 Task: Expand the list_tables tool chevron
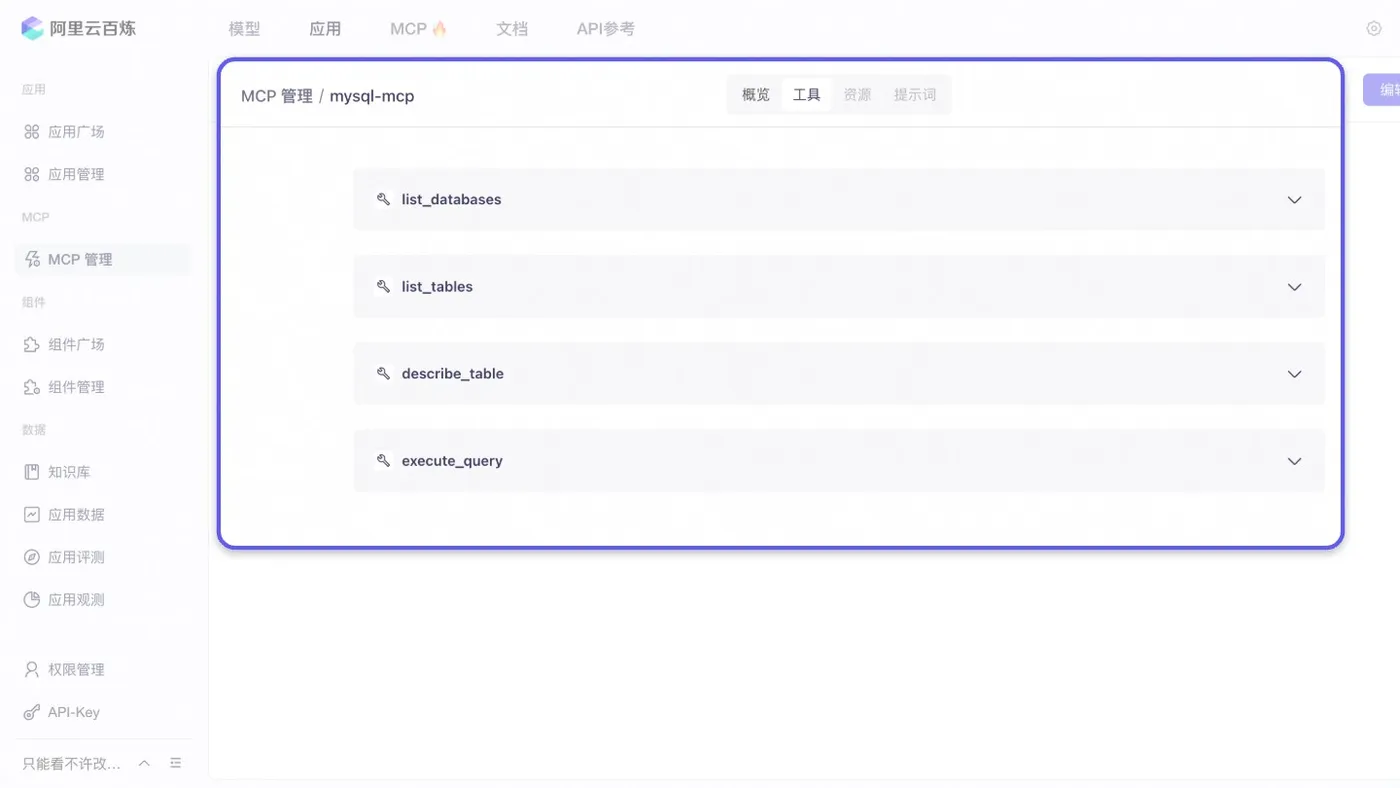pos(1294,287)
